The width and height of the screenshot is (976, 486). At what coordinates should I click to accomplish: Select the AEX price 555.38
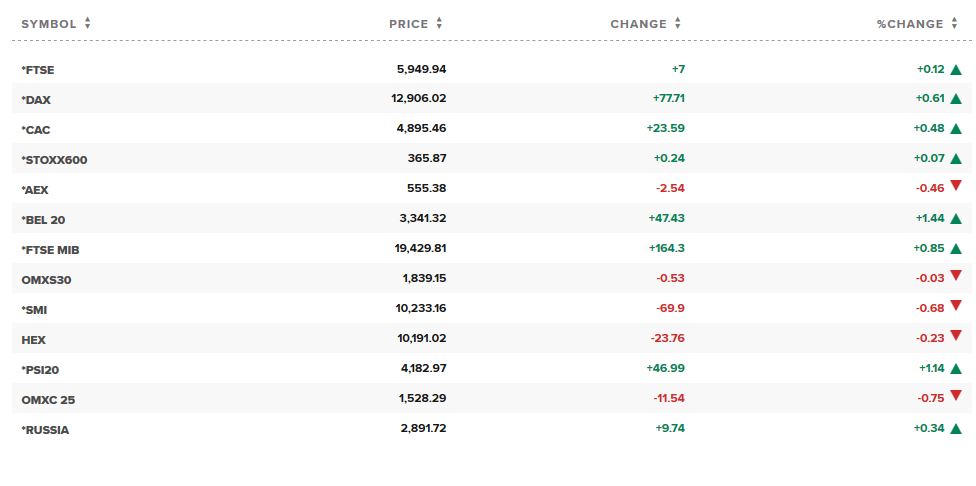[x=427, y=188]
